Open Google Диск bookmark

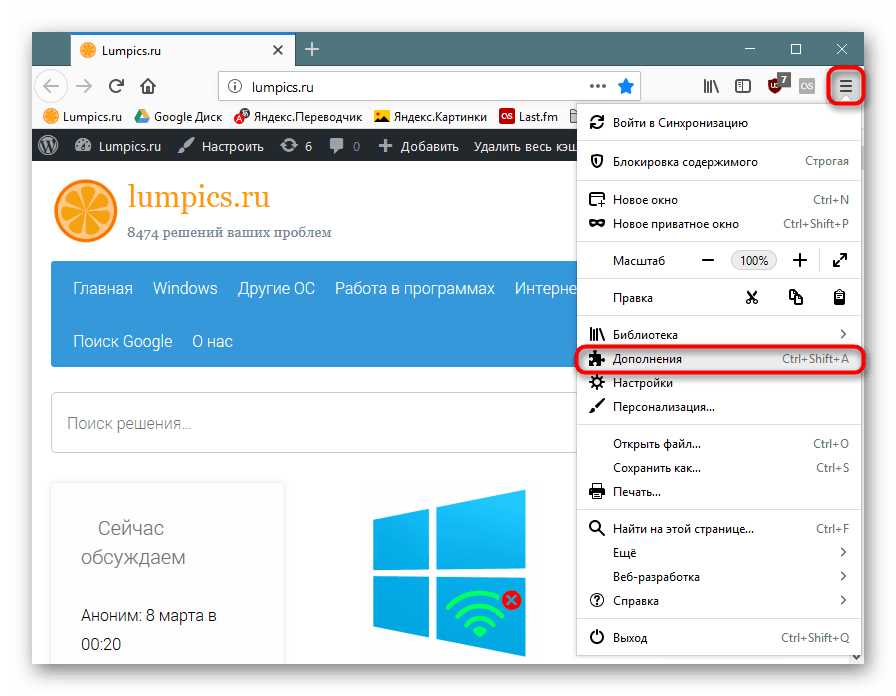click(178, 117)
